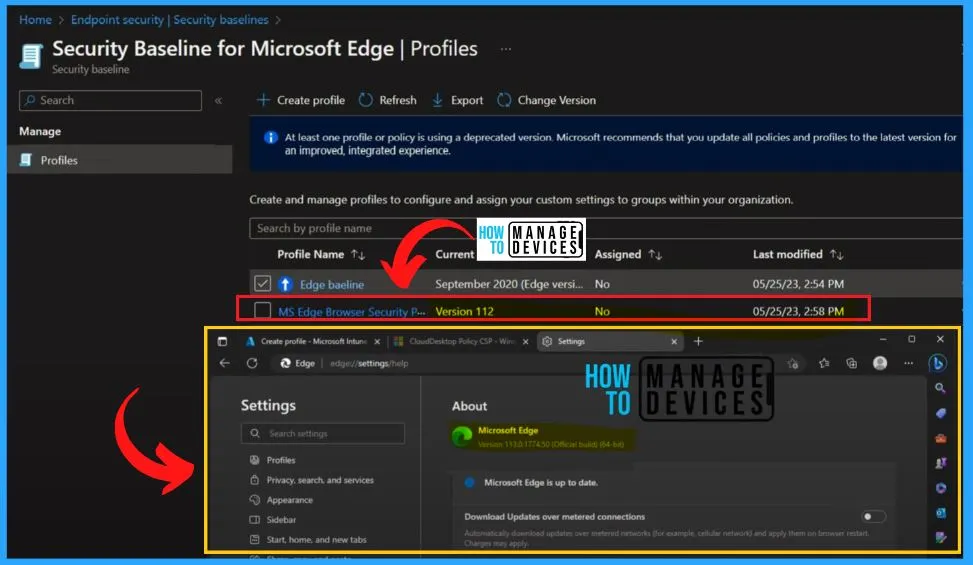Click the Security Baseline page icon
This screenshot has width=973, height=565.
click(x=31, y=56)
